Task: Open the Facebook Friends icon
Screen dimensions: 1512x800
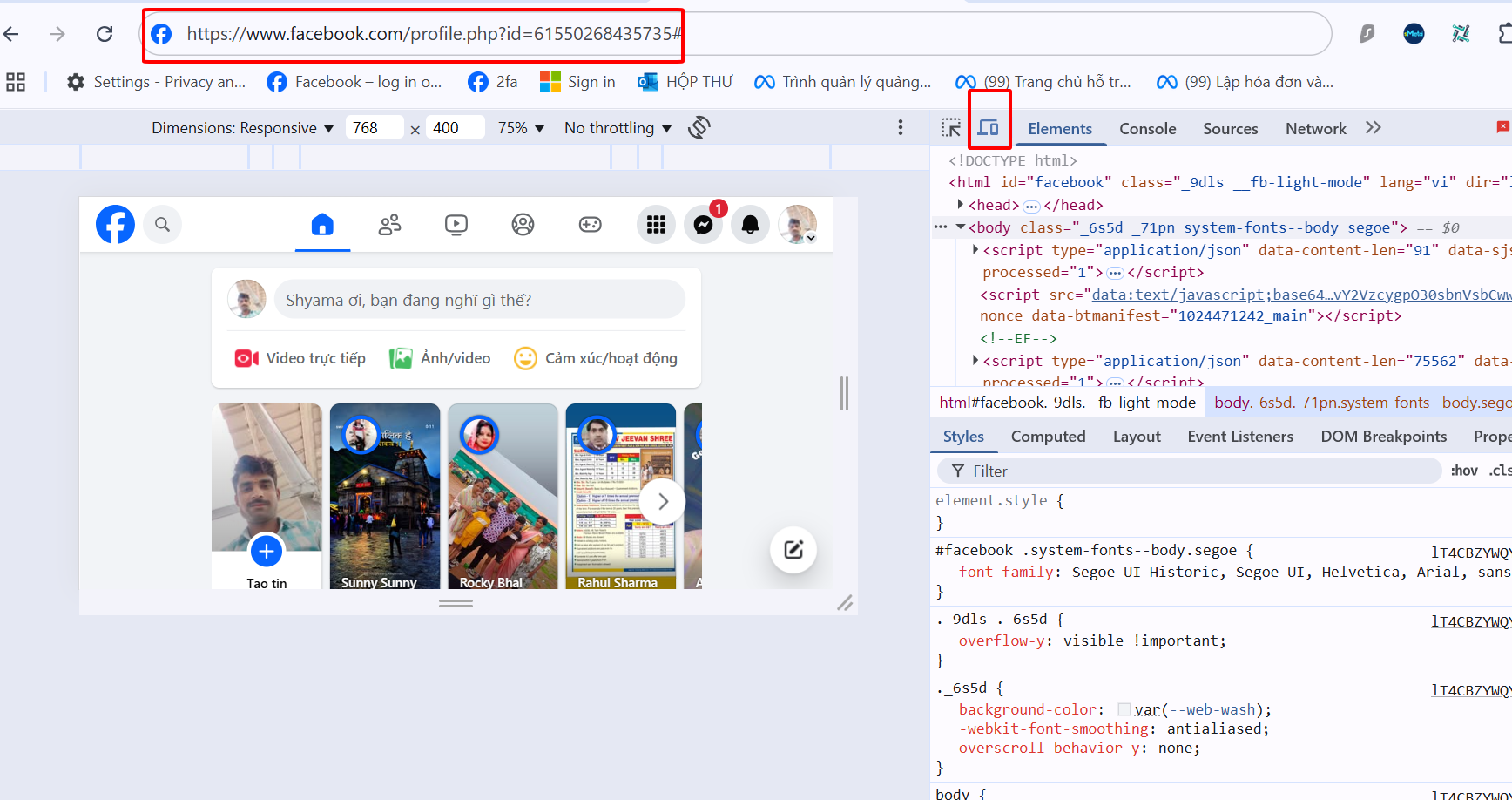Action: click(389, 225)
